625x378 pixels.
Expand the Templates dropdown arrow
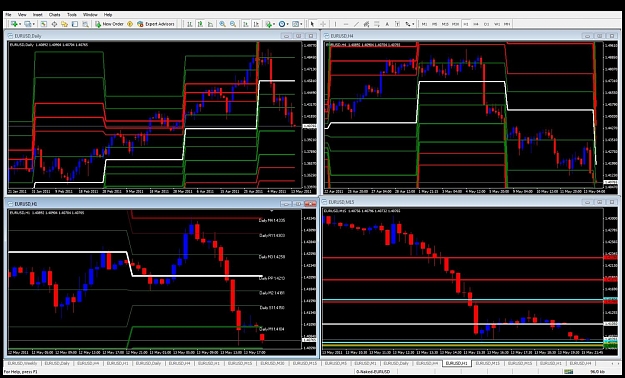click(301, 24)
